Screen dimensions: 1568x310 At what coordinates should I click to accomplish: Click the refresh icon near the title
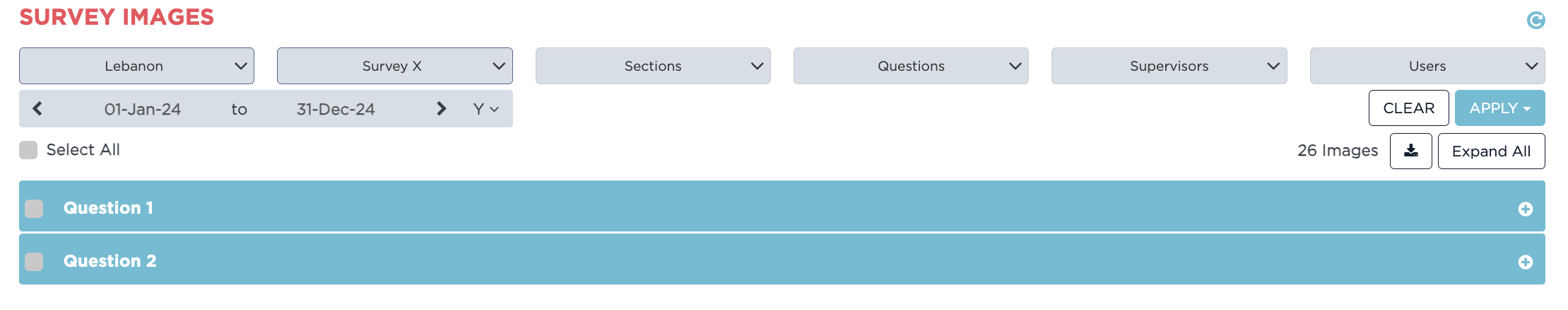coord(1535,21)
